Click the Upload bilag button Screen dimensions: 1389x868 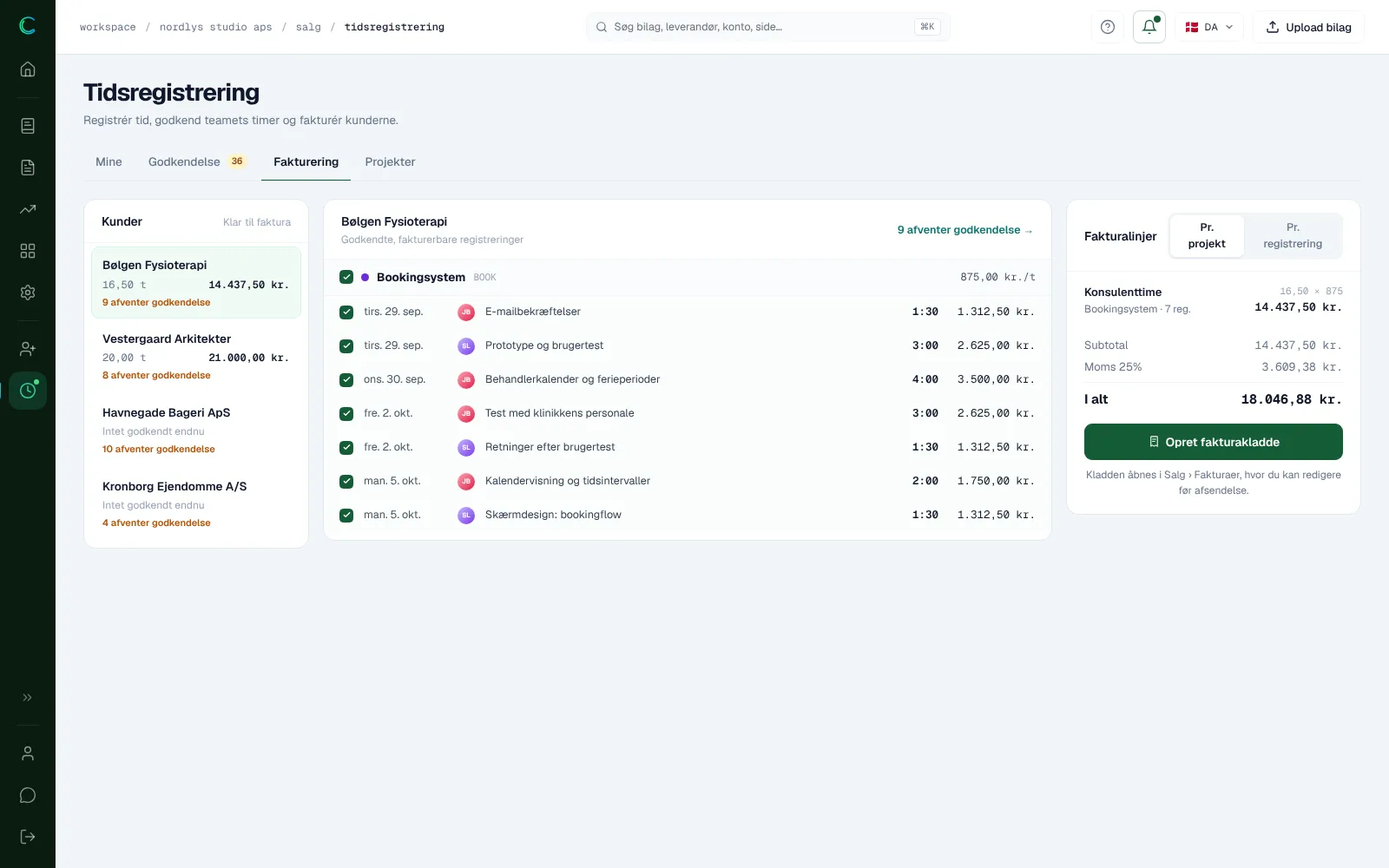pos(1308,27)
